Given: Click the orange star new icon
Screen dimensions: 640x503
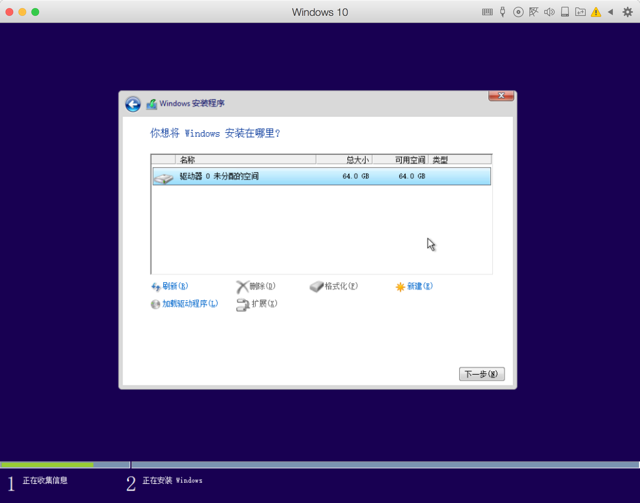Looking at the screenshot, I should 400,287.
